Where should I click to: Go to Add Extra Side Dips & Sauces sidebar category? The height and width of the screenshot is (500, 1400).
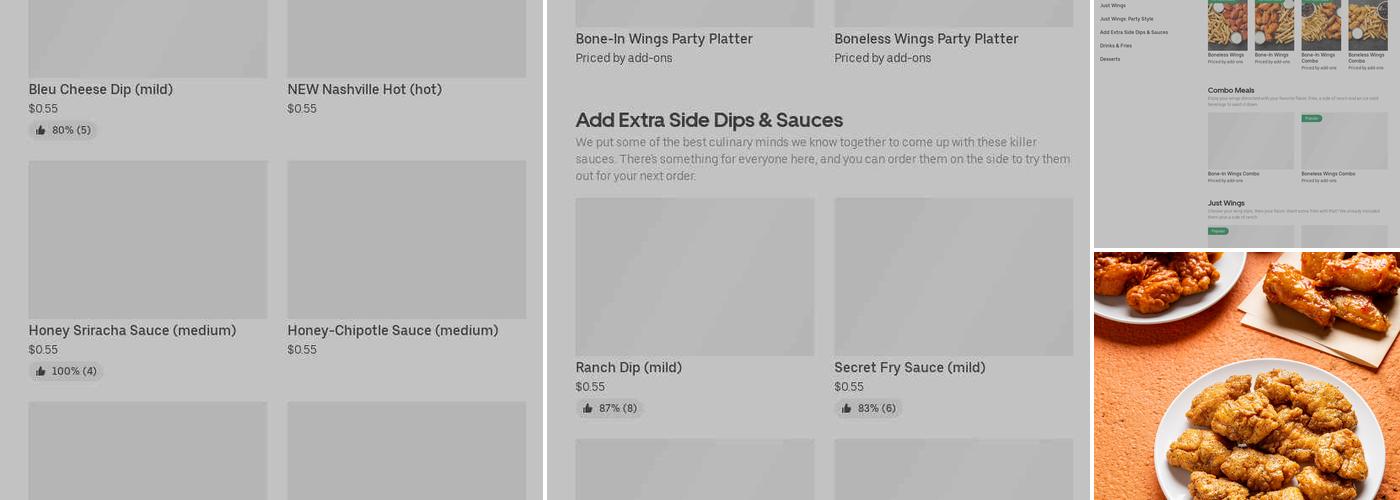1133,32
